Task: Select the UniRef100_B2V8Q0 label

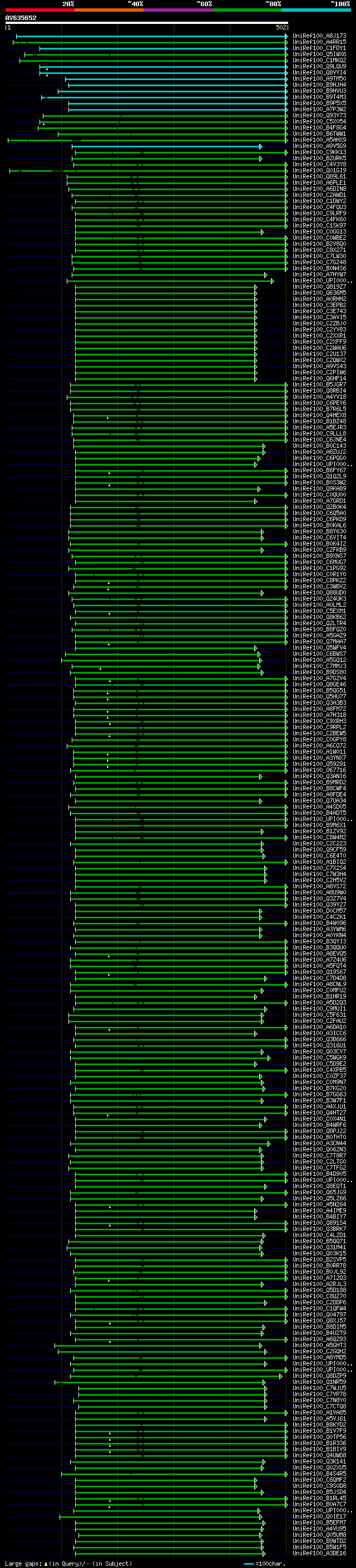Action: (319, 244)
